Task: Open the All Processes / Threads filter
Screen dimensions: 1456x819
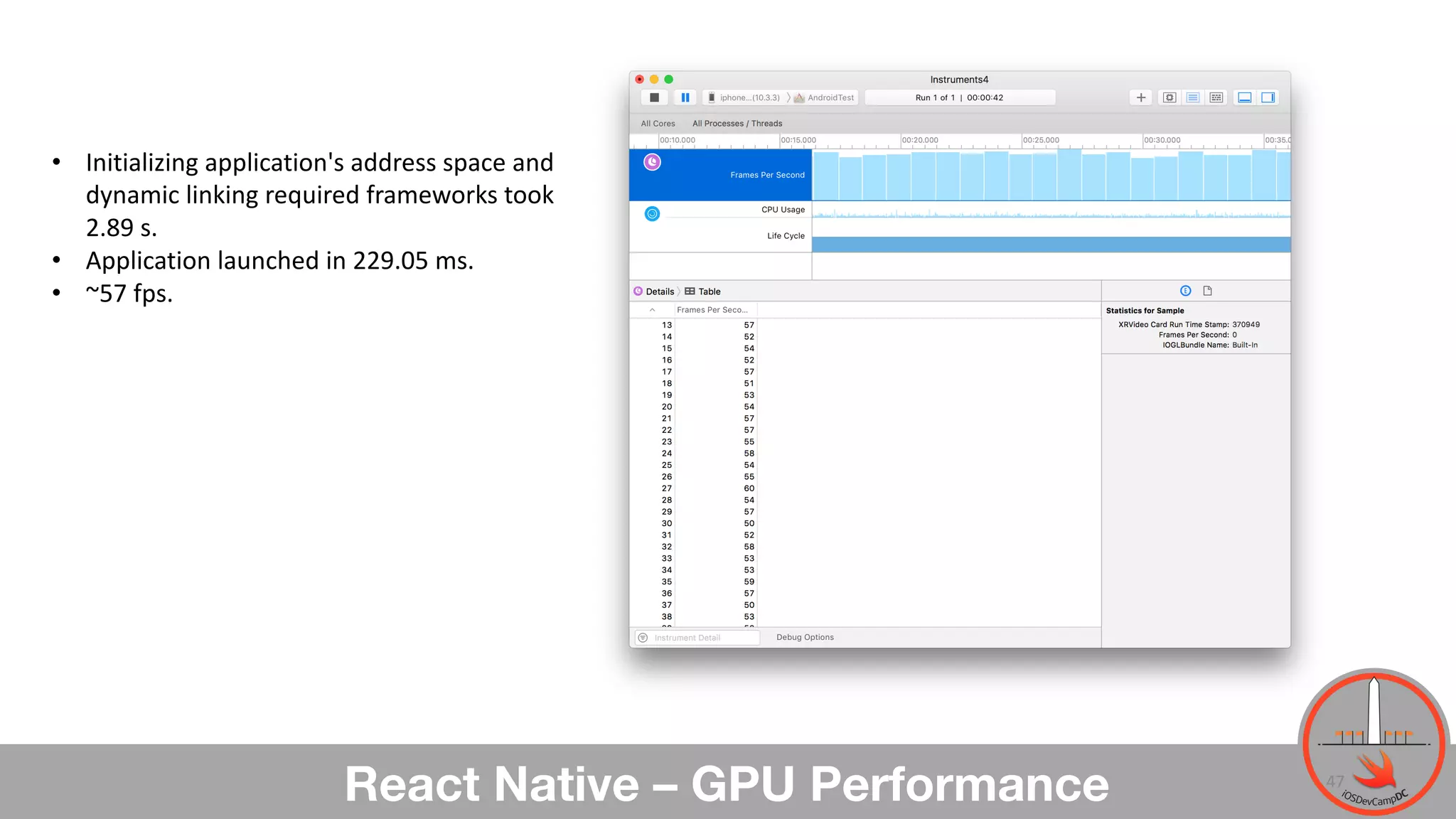Action: tap(737, 124)
